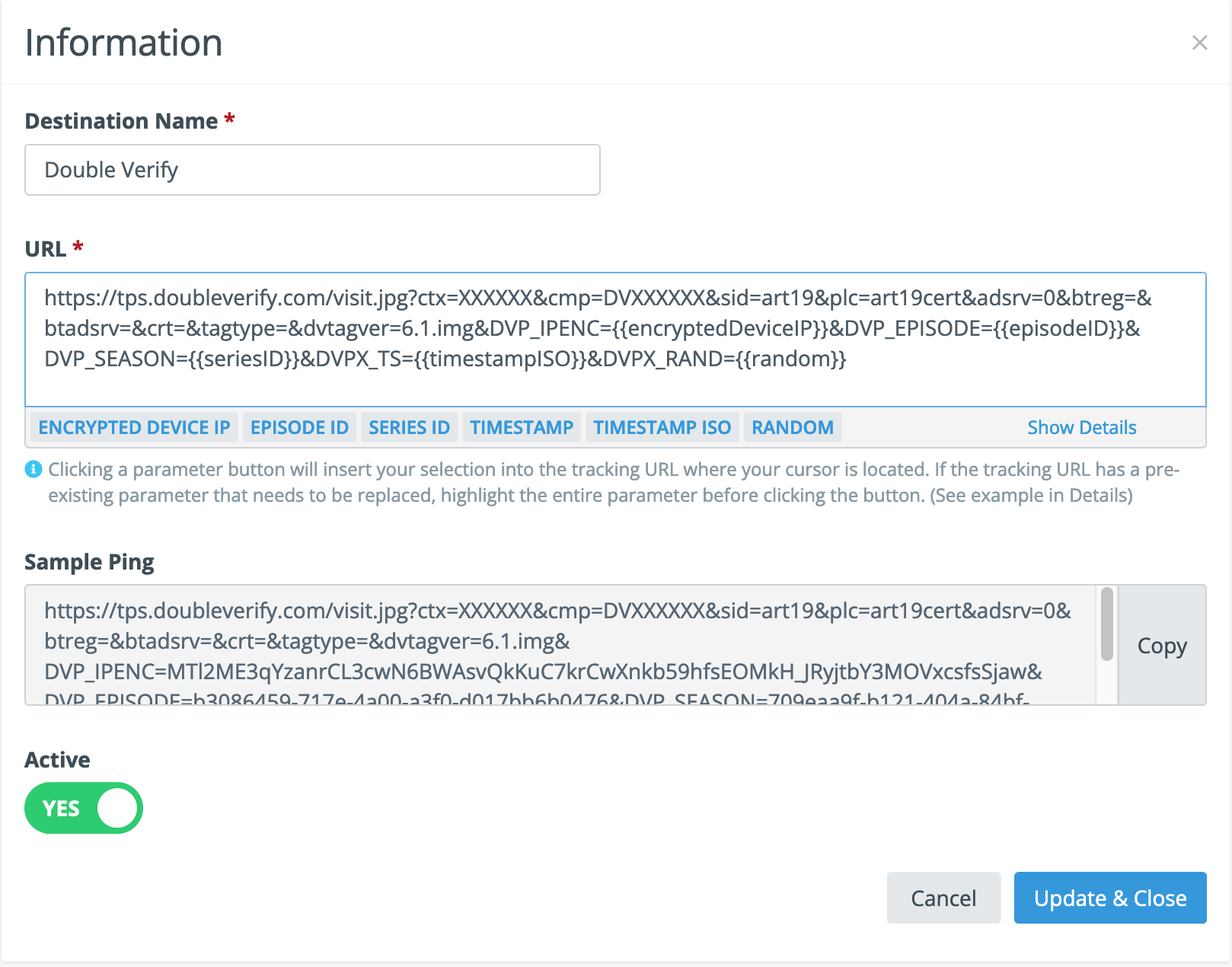Insert the Encrypted Device IP parameter
1232x967 pixels.
[134, 428]
